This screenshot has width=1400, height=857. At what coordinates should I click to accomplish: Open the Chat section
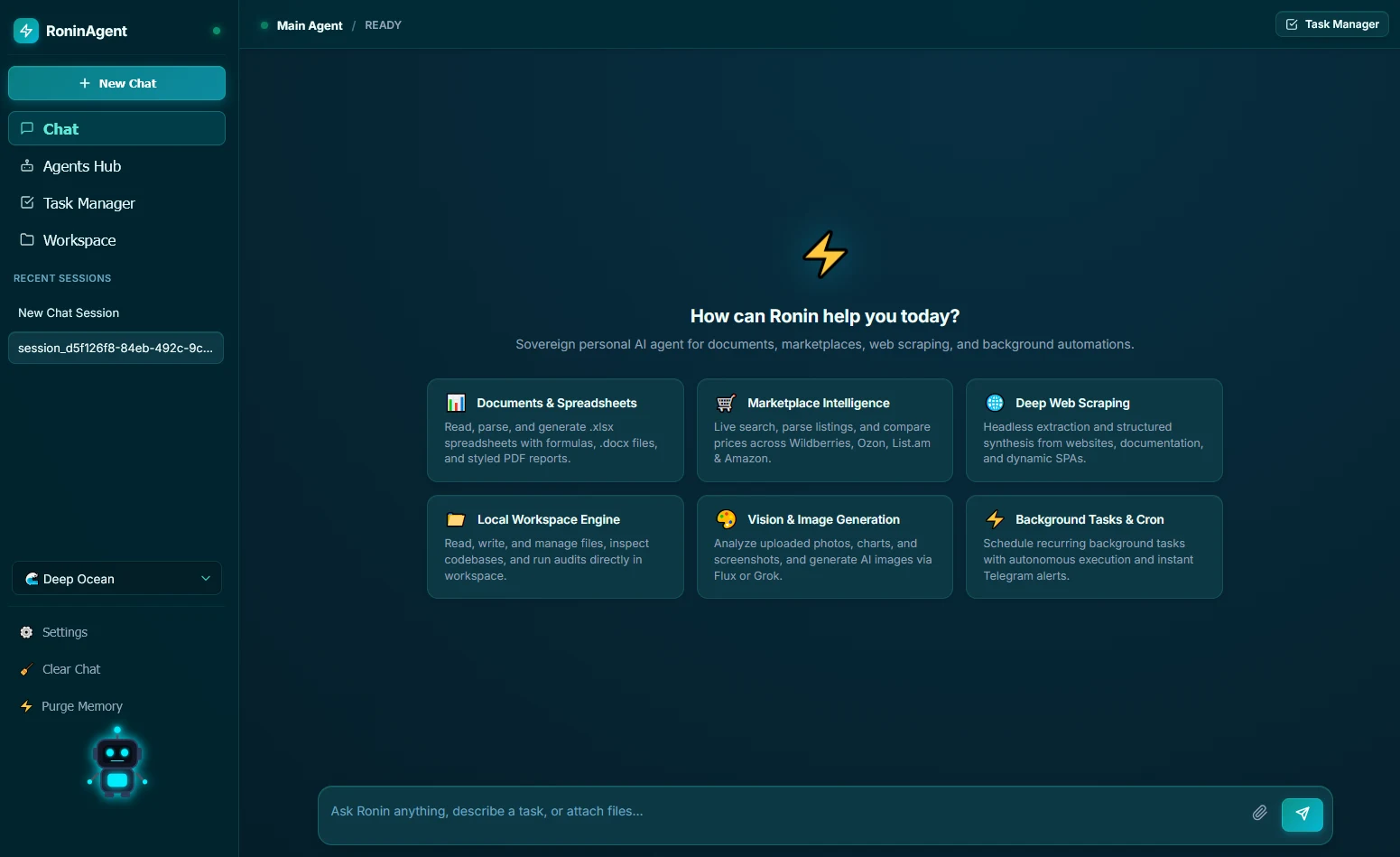(116, 128)
